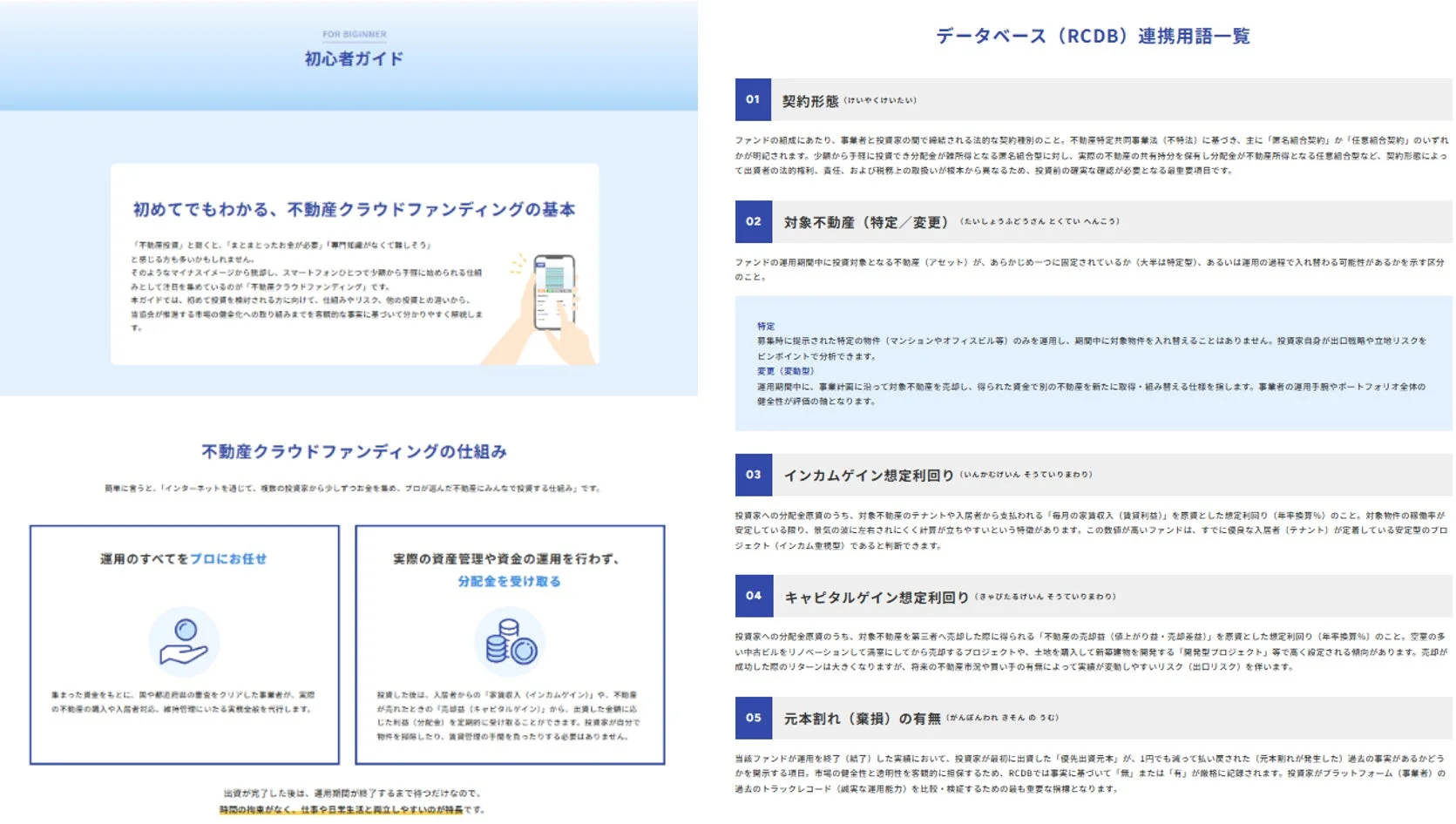The image size is (1456, 824).
Task: Click the 03 number badge
Action: 753,475
